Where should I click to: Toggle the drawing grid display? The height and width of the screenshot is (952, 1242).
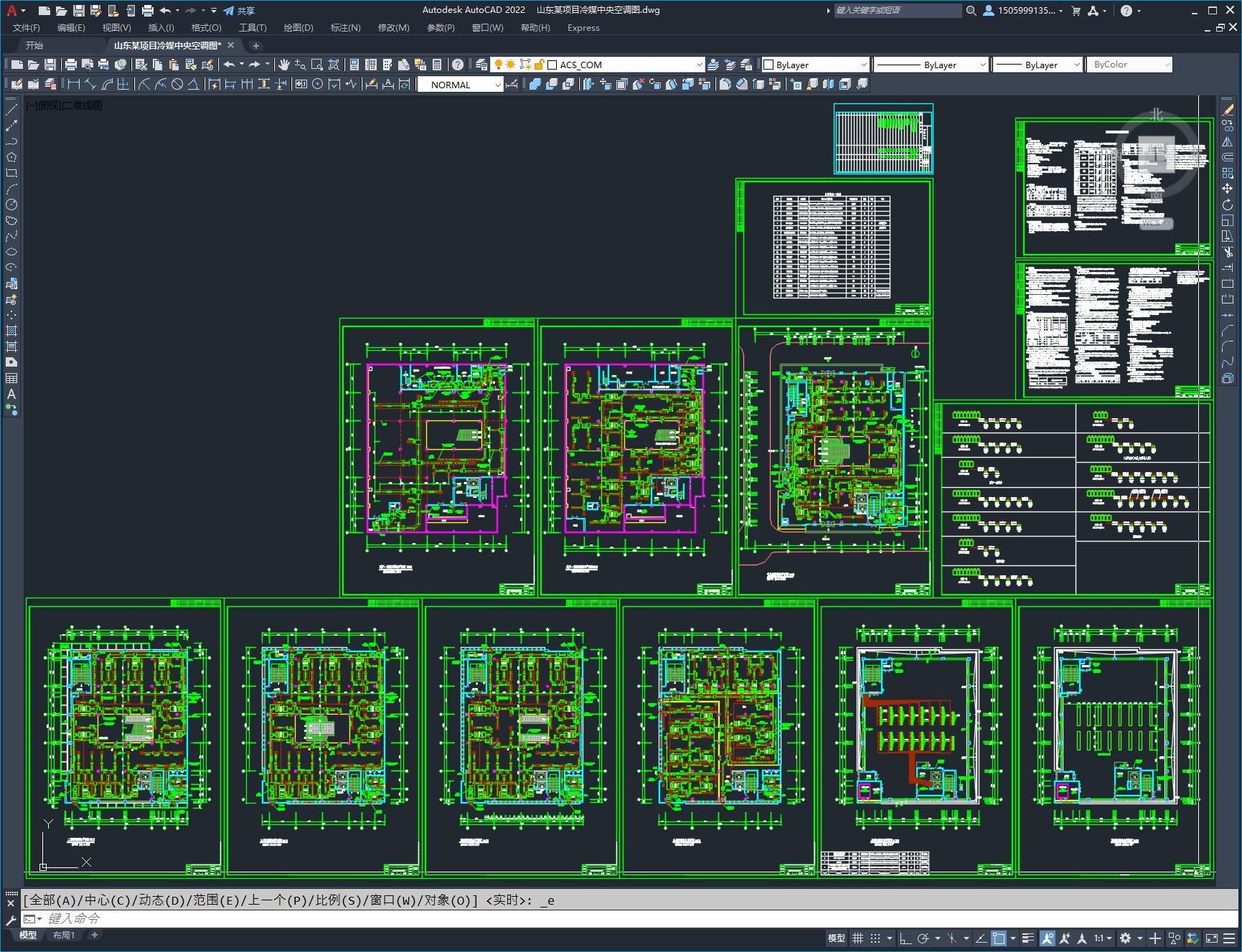(x=857, y=938)
